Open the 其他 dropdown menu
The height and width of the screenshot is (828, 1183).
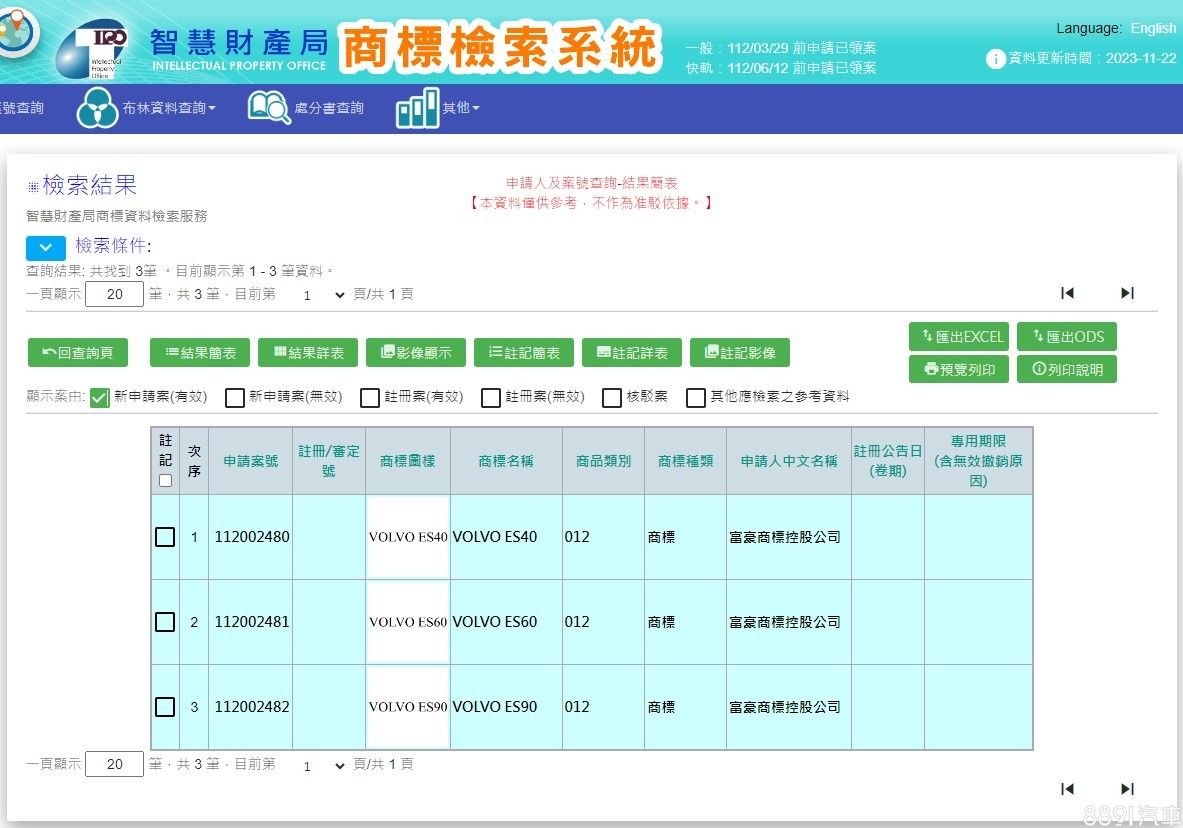[x=461, y=108]
